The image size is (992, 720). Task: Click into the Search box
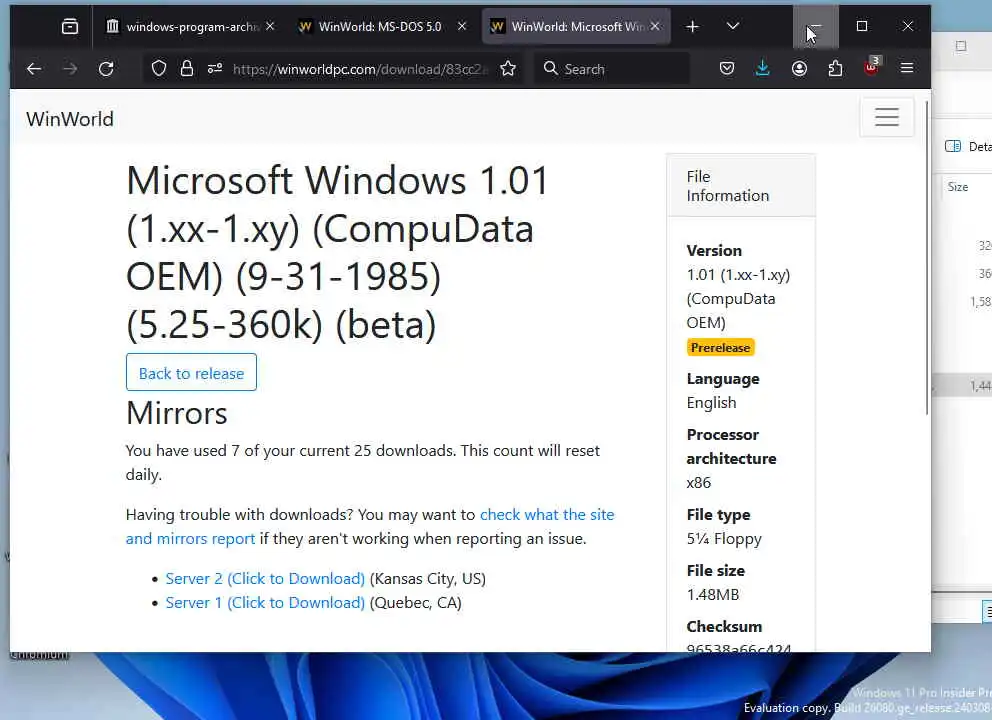[612, 68]
